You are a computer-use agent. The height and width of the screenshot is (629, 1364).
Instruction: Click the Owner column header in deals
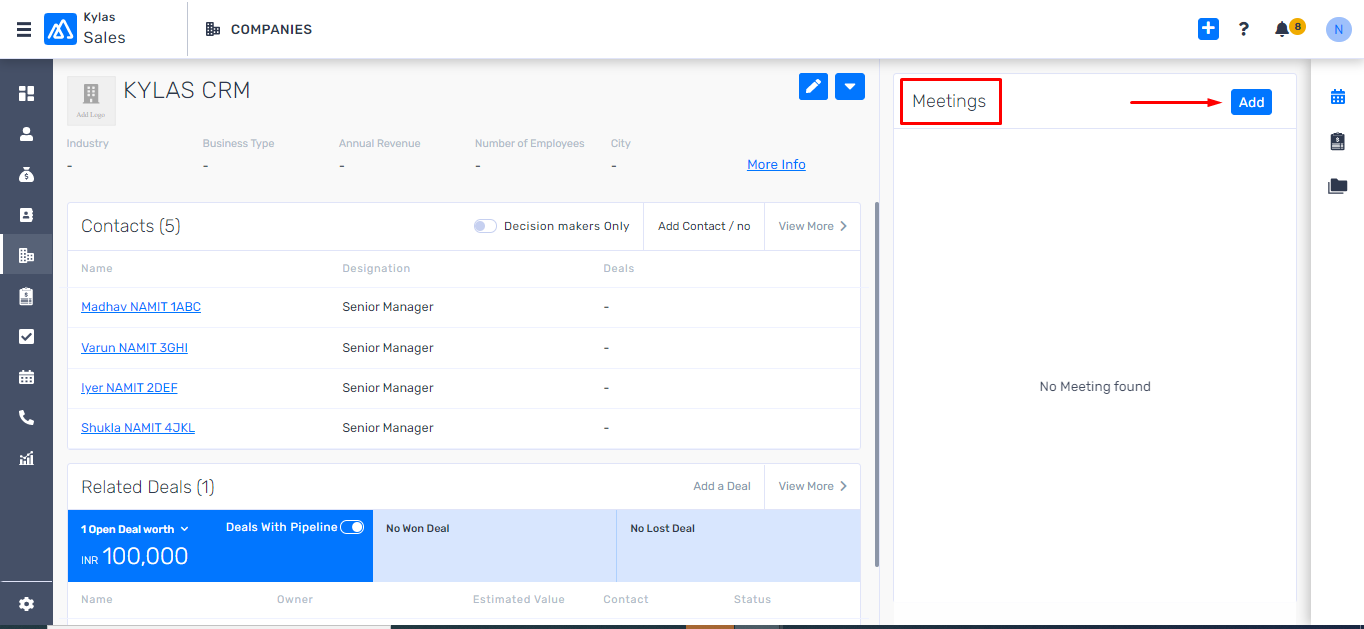tap(295, 600)
